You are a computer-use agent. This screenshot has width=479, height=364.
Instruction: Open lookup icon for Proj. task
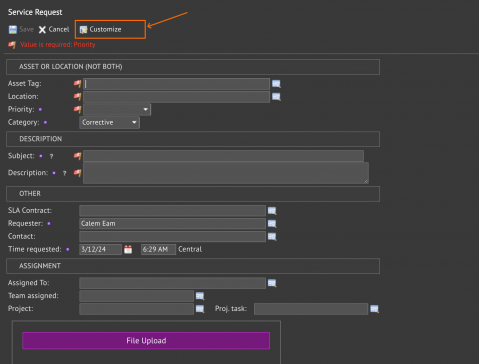click(374, 309)
